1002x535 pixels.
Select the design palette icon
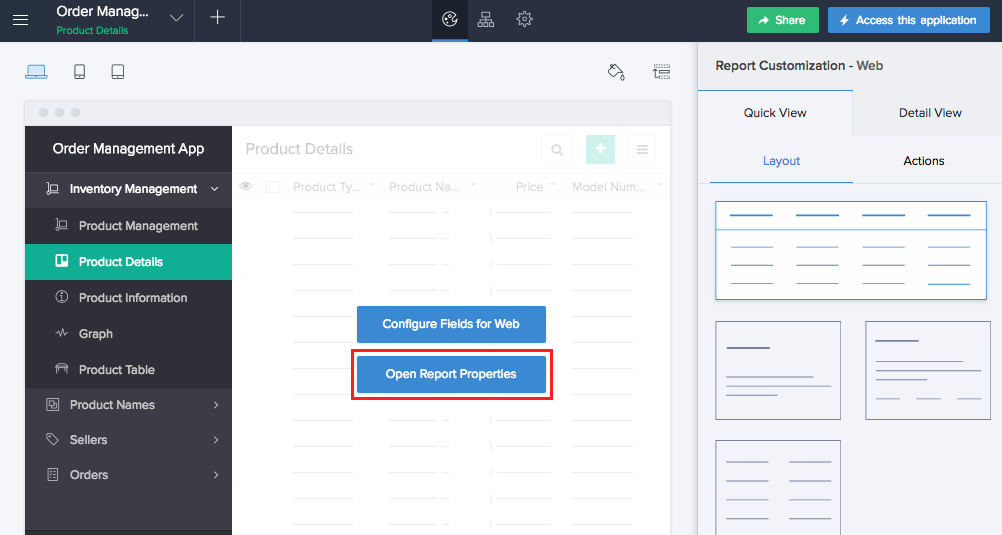(450, 19)
